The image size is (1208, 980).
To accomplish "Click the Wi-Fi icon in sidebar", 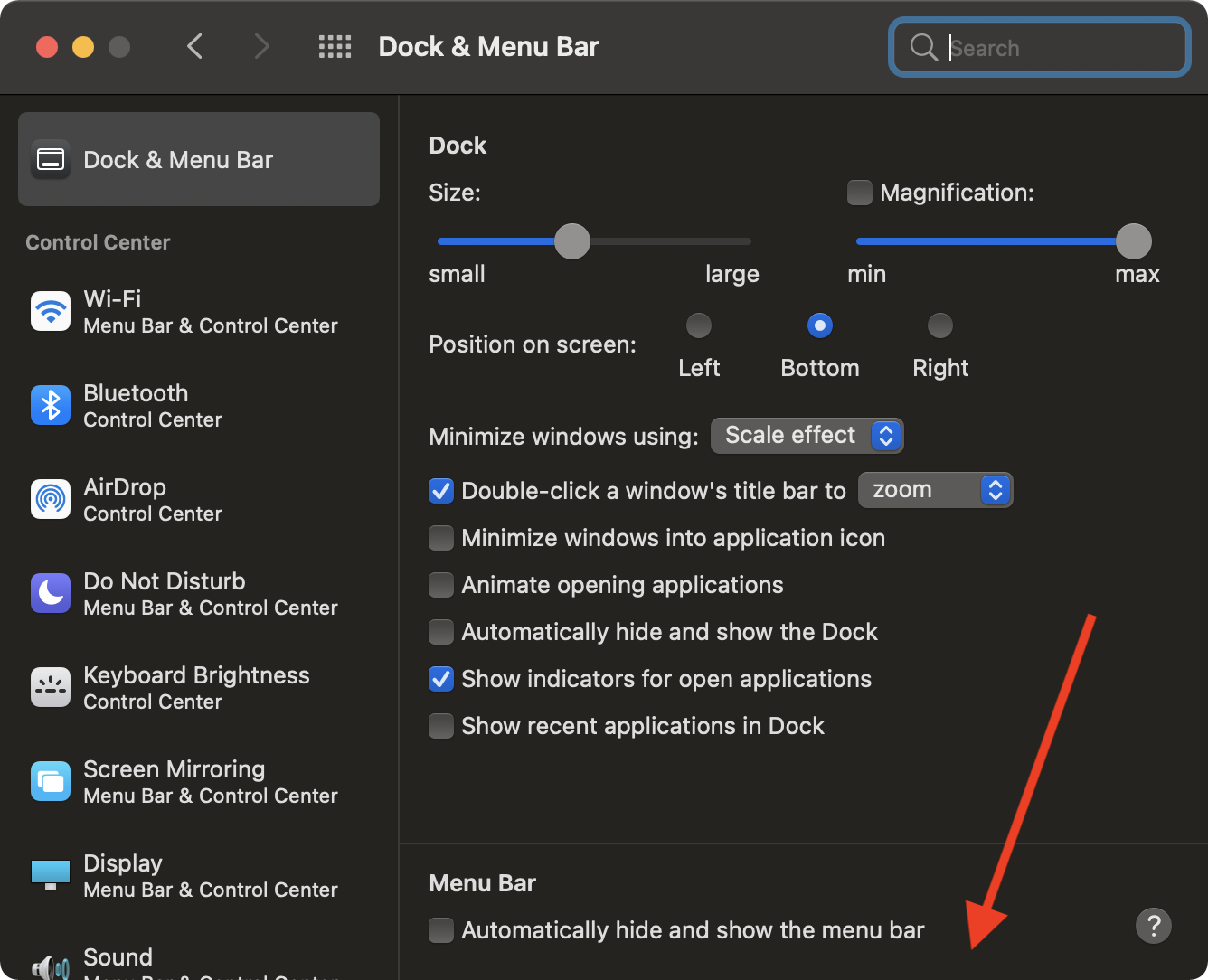I will 51,312.
